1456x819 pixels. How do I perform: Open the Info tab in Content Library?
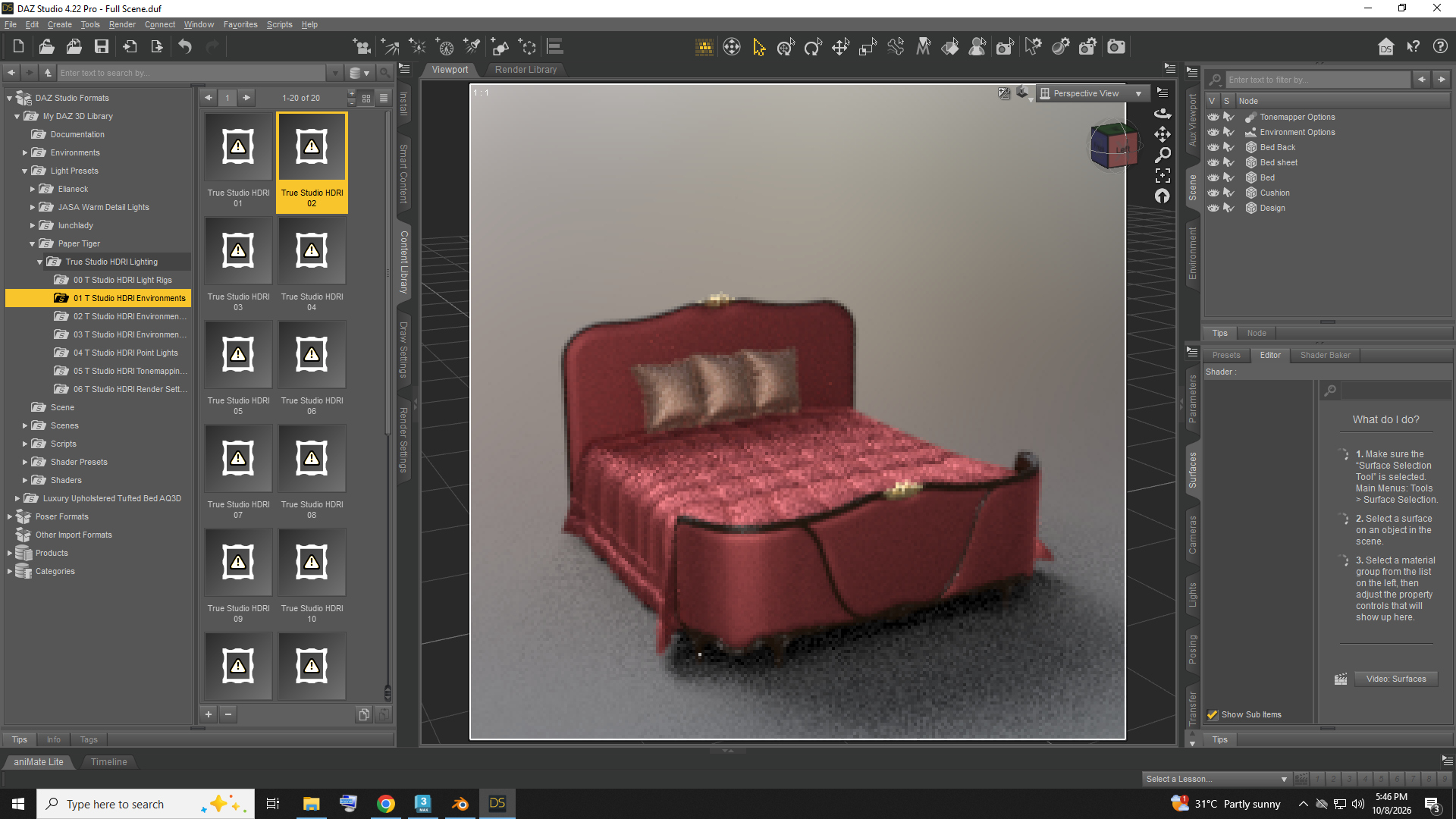pos(53,739)
